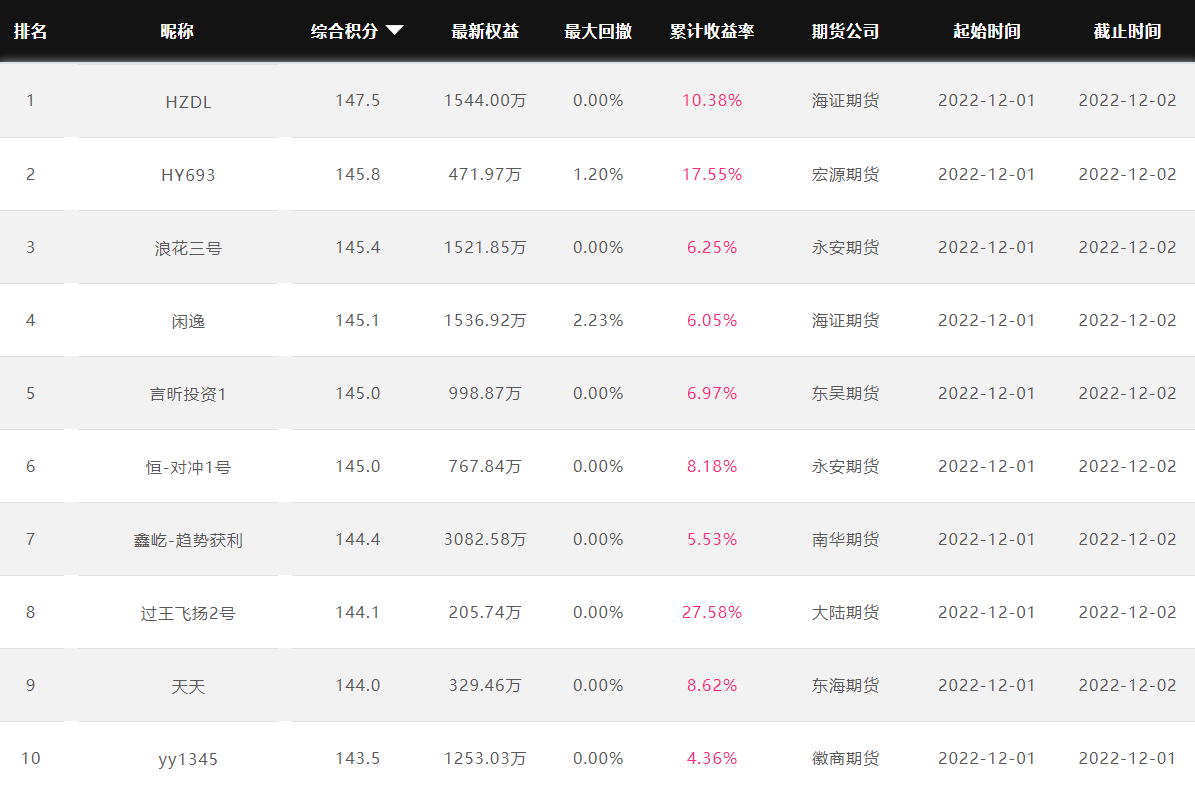Click rank number 1
This screenshot has width=1195, height=791.
click(30, 101)
